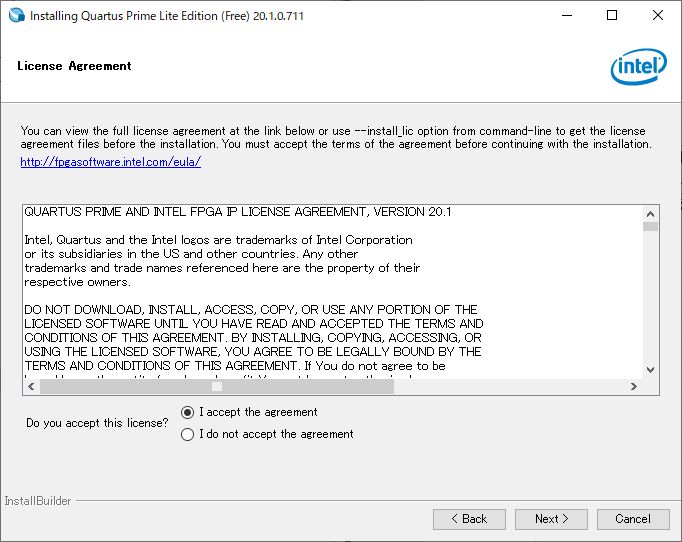This screenshot has height=542, width=682.
Task: Click the InstallBuilder label
Action: pyautogui.click(x=38, y=501)
